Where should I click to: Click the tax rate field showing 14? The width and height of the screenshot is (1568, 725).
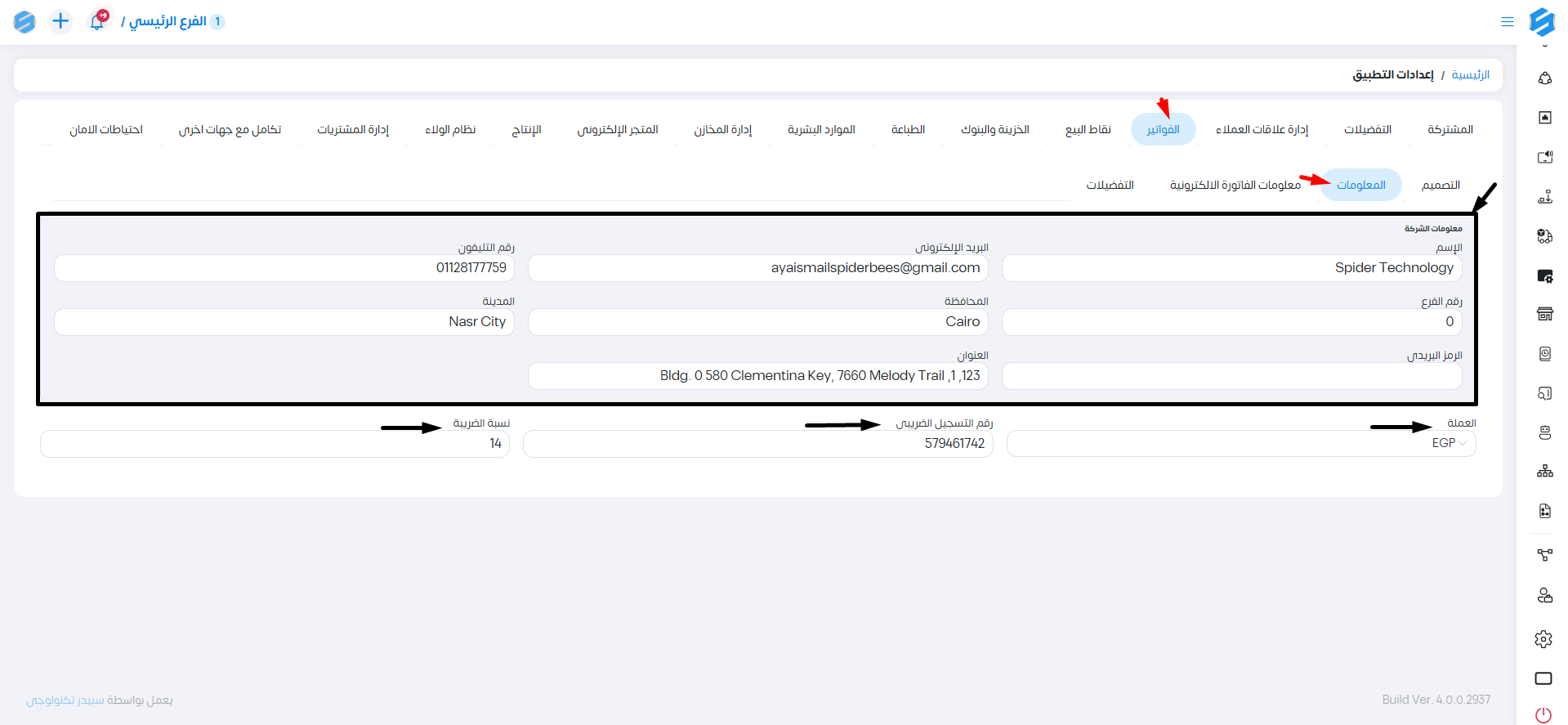[x=275, y=444]
